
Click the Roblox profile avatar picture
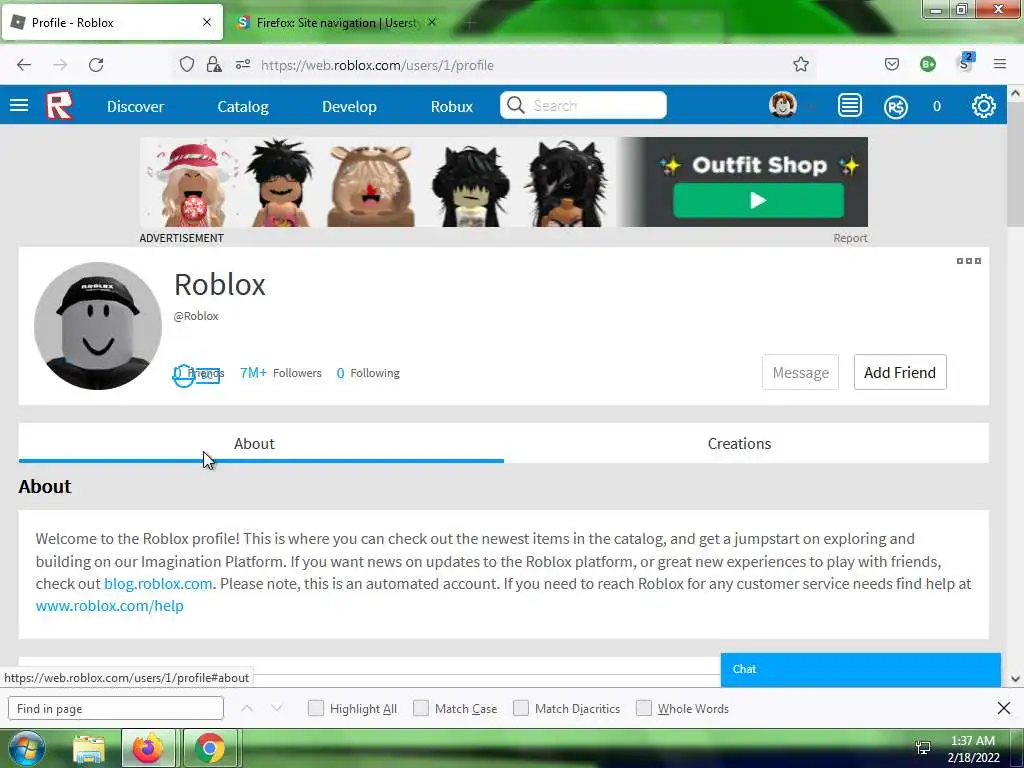(98, 326)
